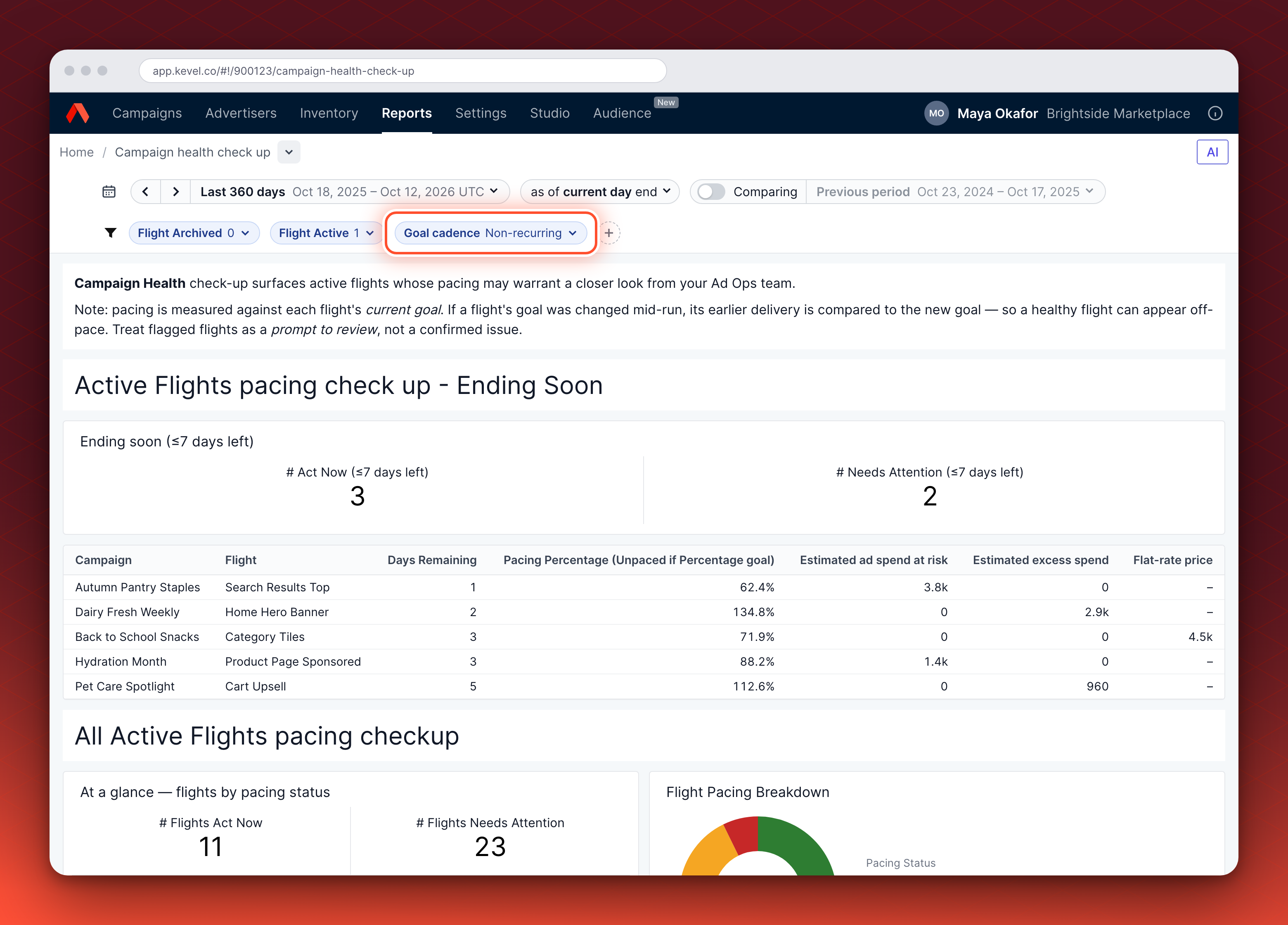Open the Advertisers nav tab
Screen dimensions: 1288x925
click(x=241, y=114)
